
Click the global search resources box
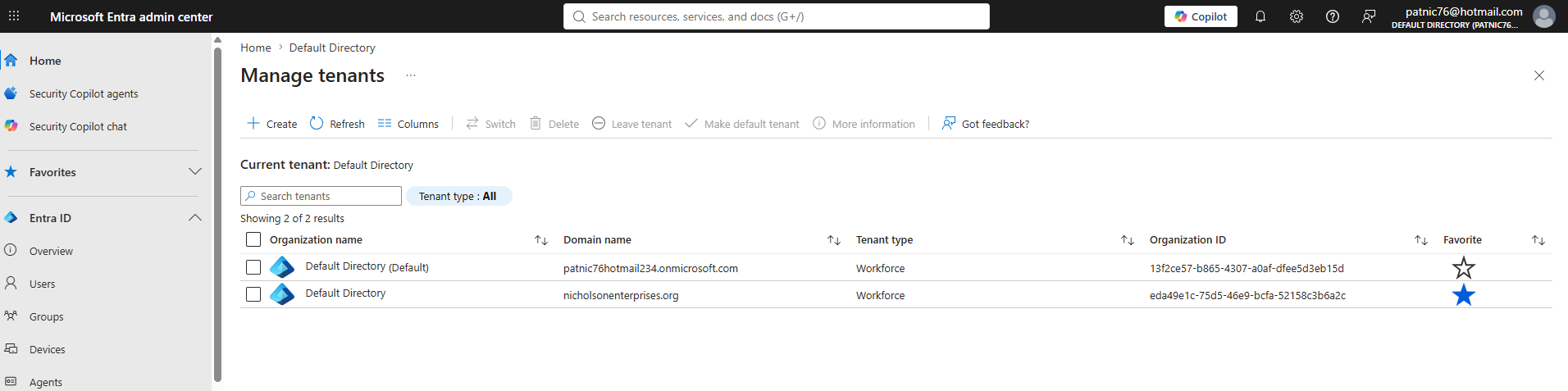[x=777, y=16]
